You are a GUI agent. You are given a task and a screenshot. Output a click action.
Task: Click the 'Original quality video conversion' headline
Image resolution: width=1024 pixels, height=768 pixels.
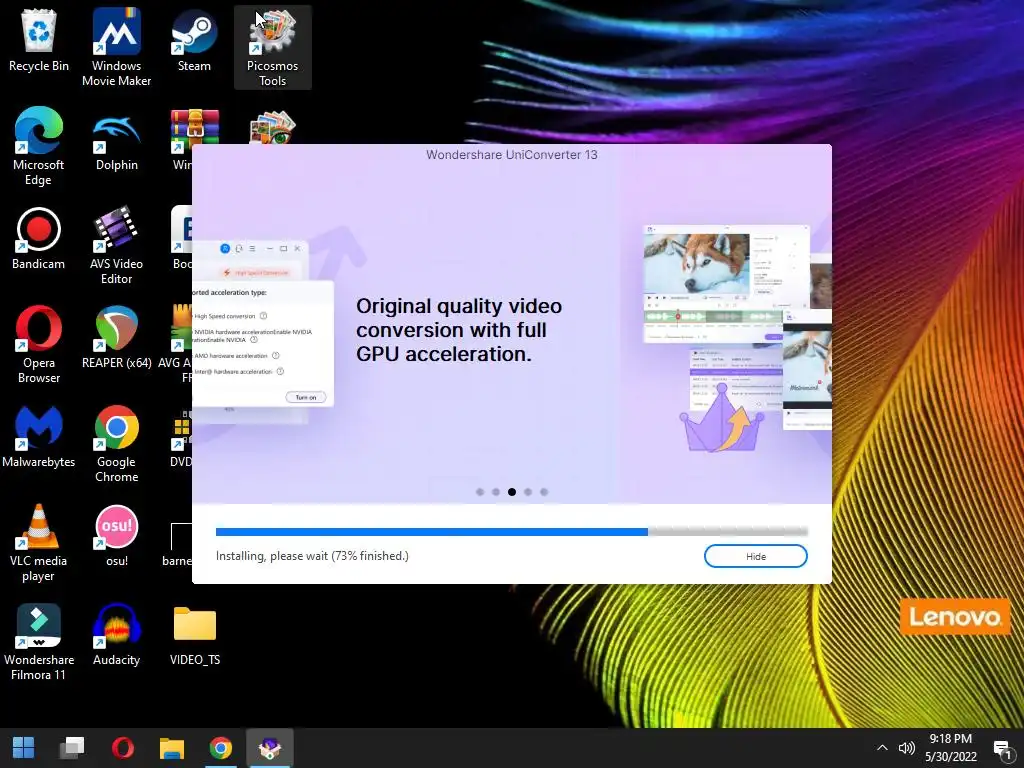458,330
